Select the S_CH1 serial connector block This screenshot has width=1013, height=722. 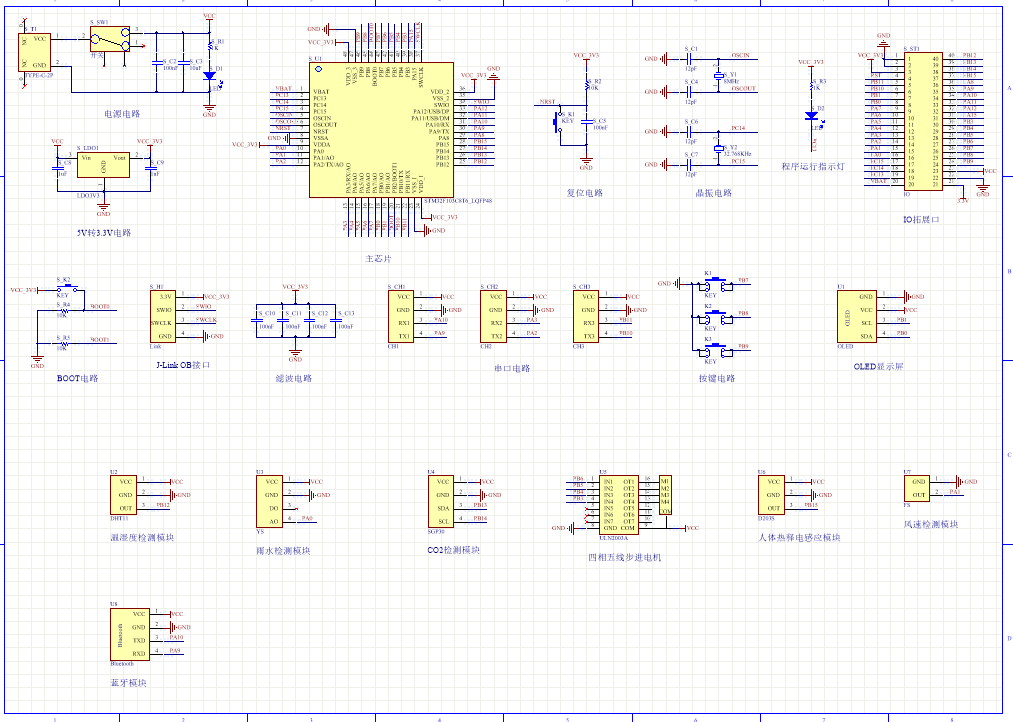pos(401,316)
